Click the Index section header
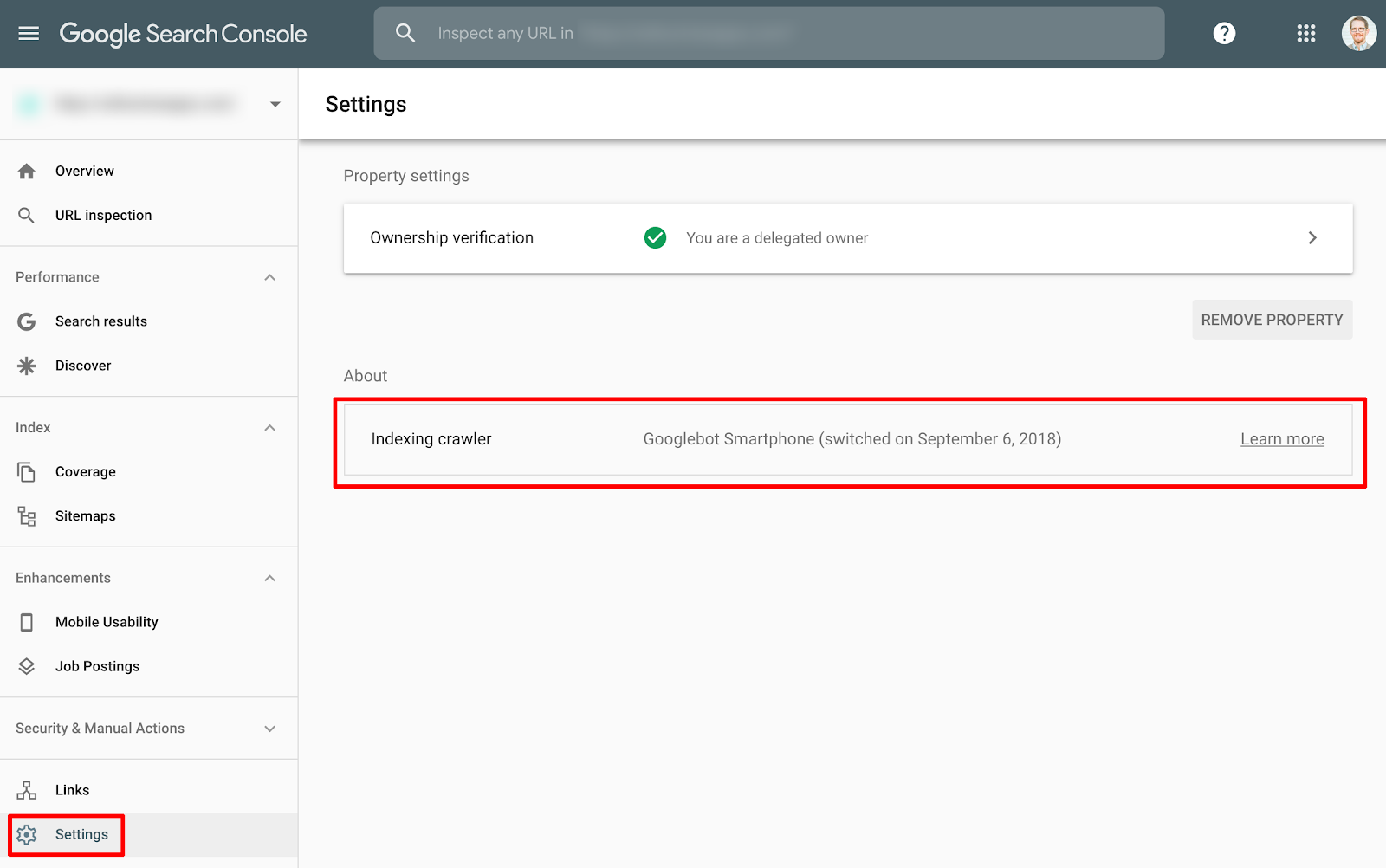The width and height of the screenshot is (1386, 868). 33,428
